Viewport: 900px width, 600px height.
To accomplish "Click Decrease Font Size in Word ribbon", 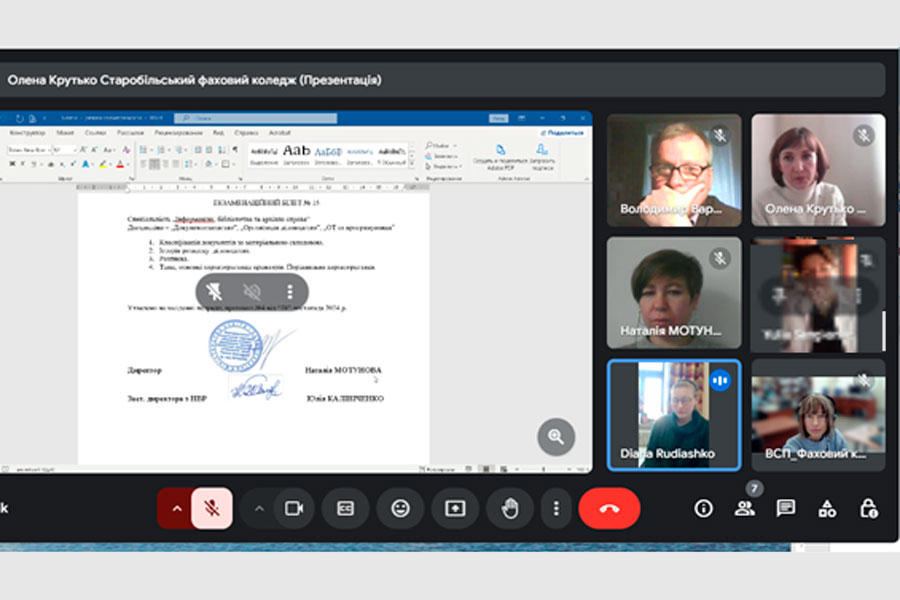I will [x=95, y=150].
